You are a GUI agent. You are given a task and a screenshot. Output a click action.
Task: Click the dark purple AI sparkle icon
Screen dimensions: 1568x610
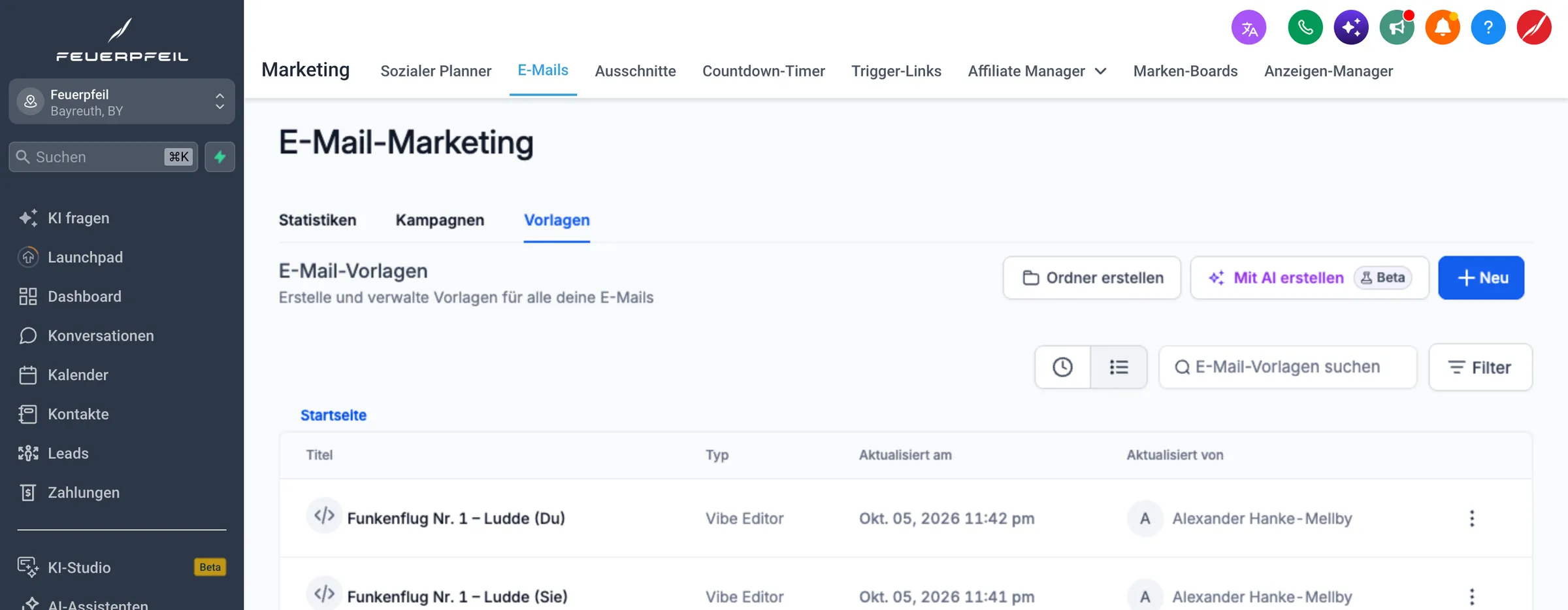(1350, 27)
